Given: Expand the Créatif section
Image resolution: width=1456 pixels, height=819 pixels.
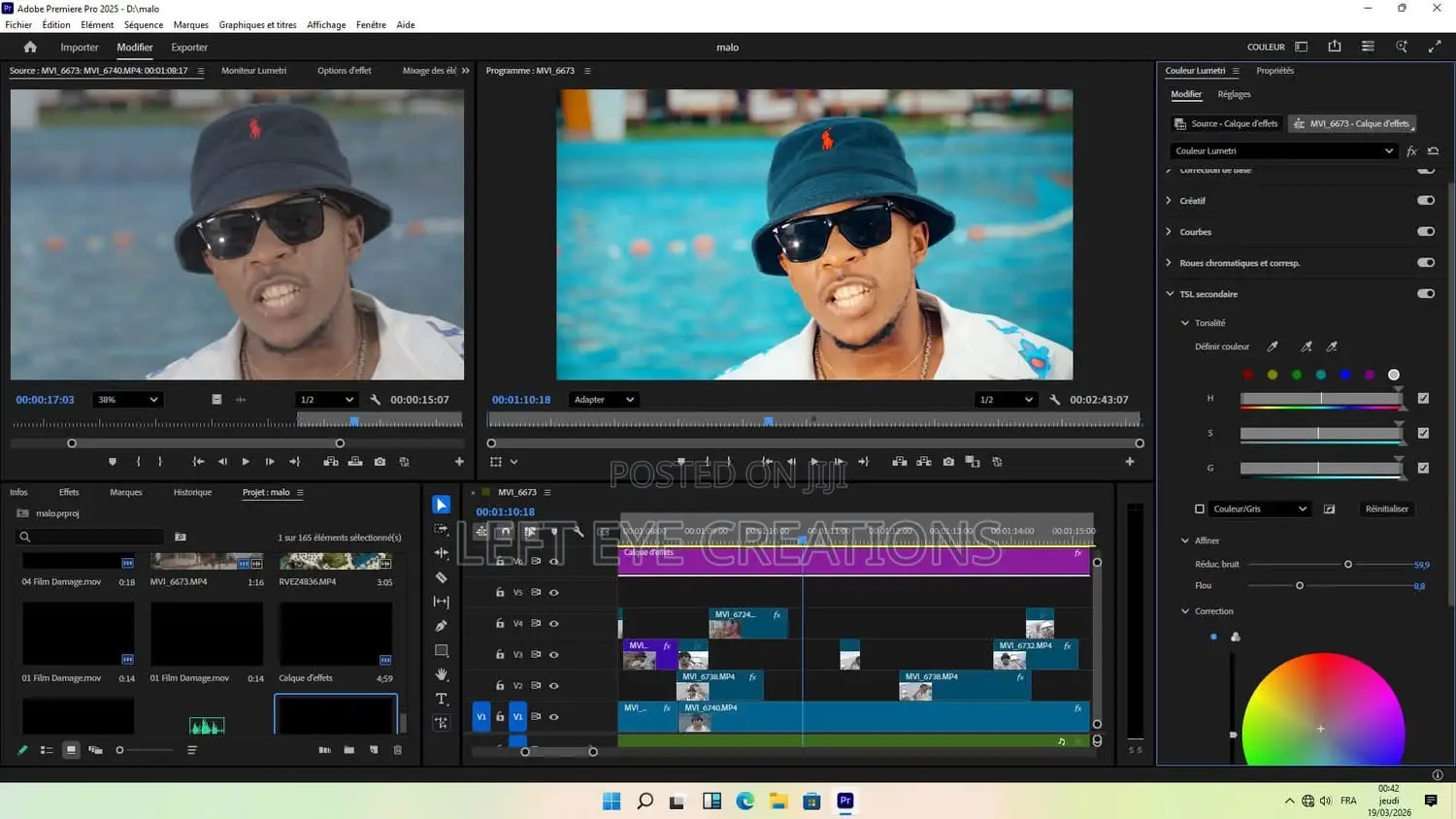Looking at the screenshot, I should pyautogui.click(x=1169, y=201).
